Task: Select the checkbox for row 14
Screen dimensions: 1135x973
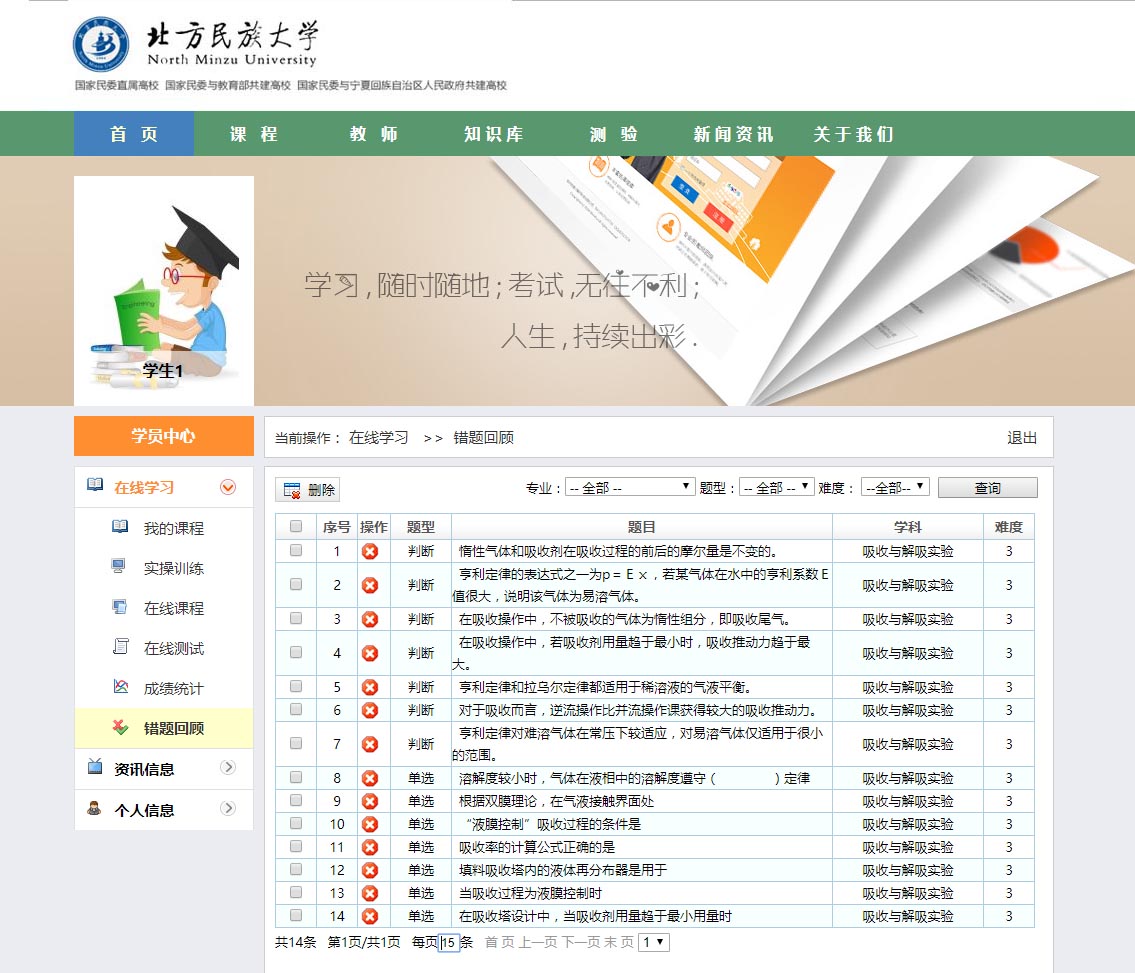Action: (x=296, y=915)
